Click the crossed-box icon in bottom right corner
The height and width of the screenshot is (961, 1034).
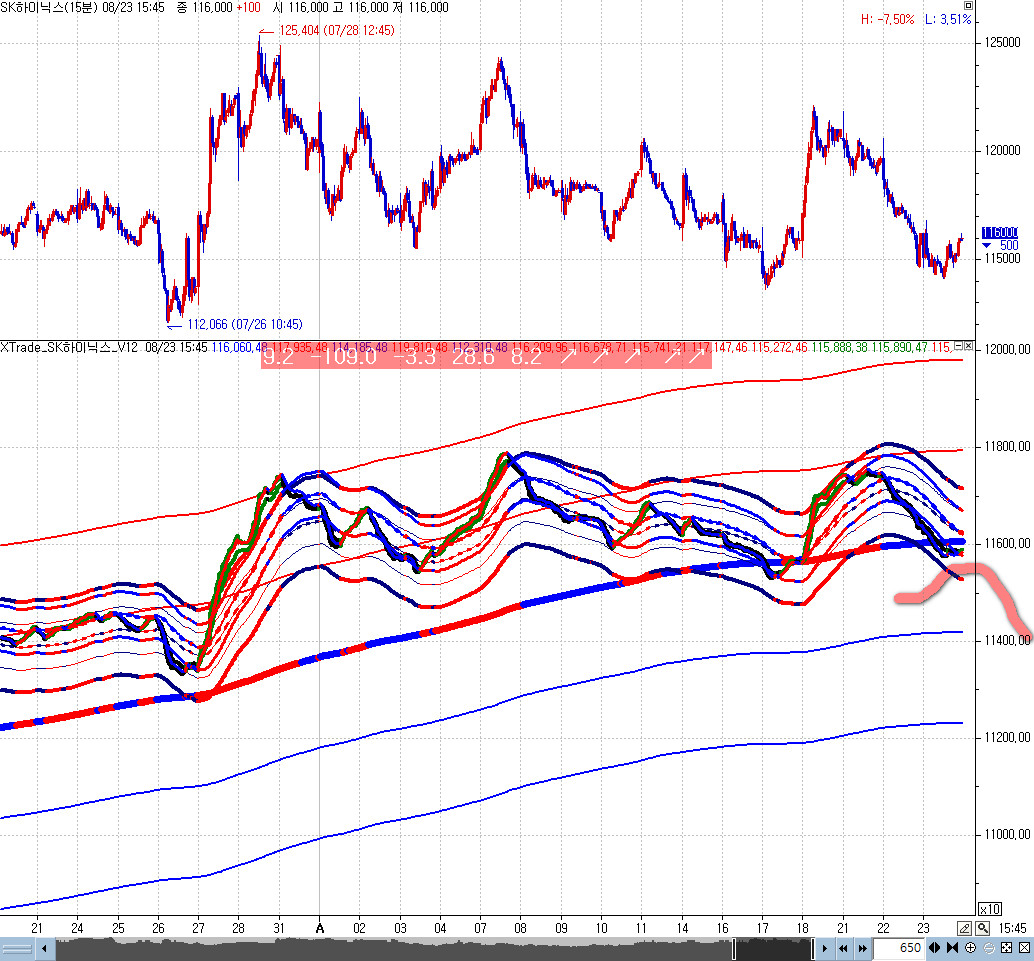coord(1024,948)
